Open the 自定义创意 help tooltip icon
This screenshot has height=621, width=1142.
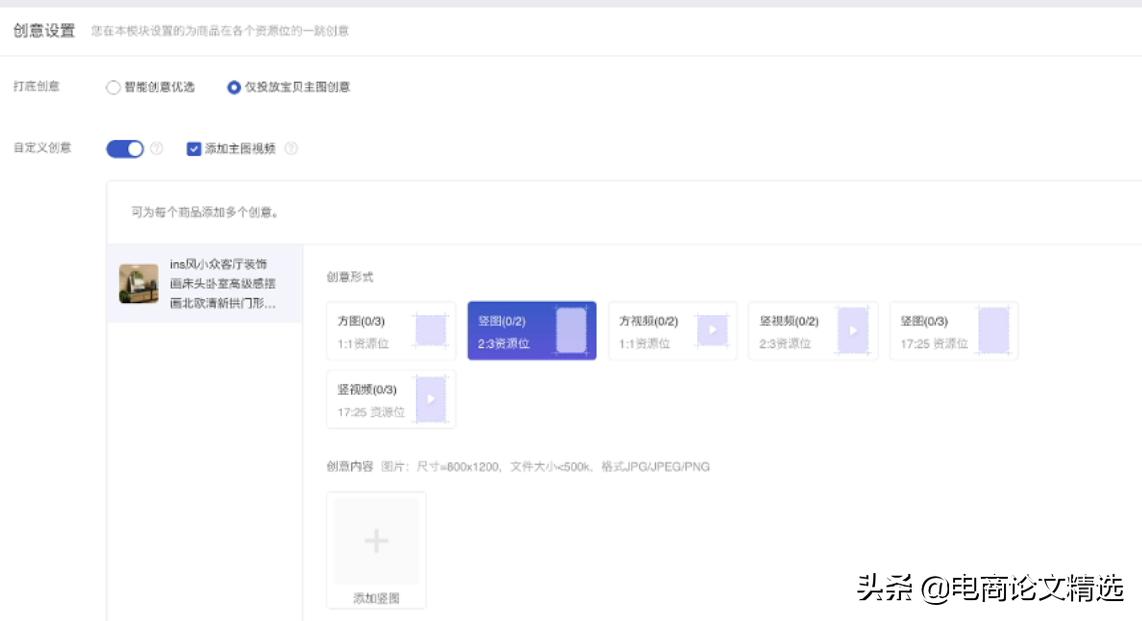click(155, 146)
